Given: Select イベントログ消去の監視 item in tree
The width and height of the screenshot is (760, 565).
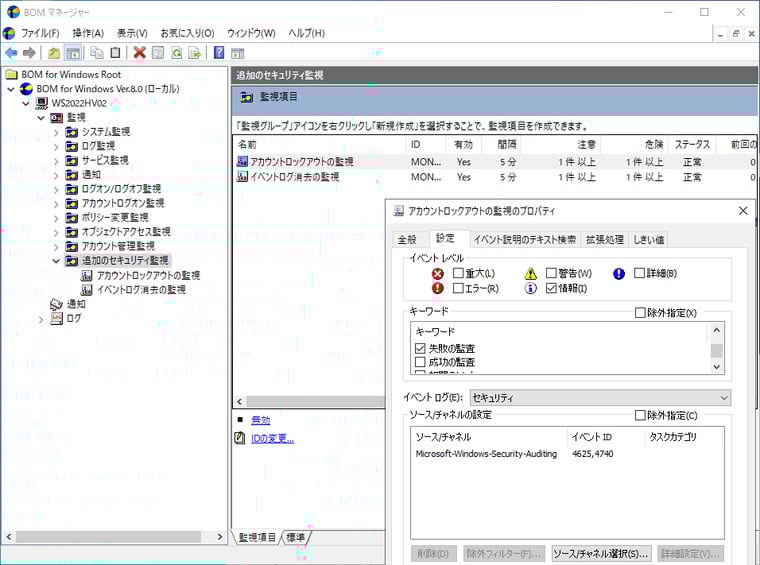Looking at the screenshot, I should [141, 290].
